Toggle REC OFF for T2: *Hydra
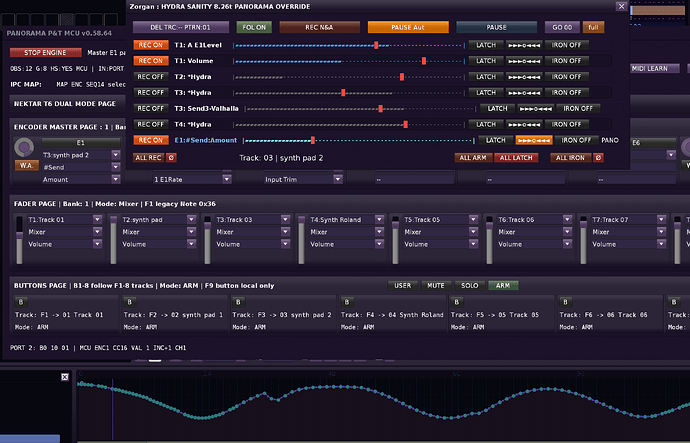 click(x=150, y=77)
